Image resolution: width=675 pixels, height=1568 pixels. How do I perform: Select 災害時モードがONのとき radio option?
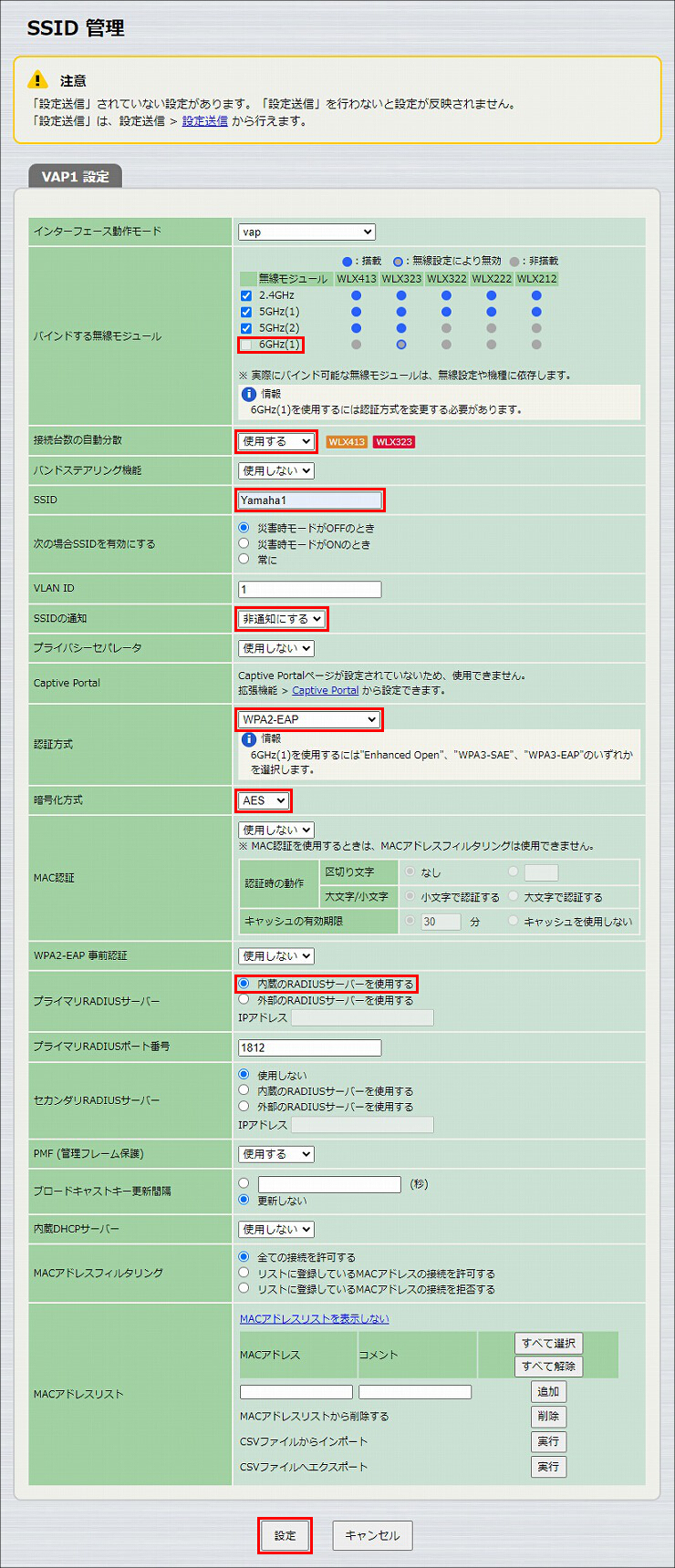click(x=244, y=543)
